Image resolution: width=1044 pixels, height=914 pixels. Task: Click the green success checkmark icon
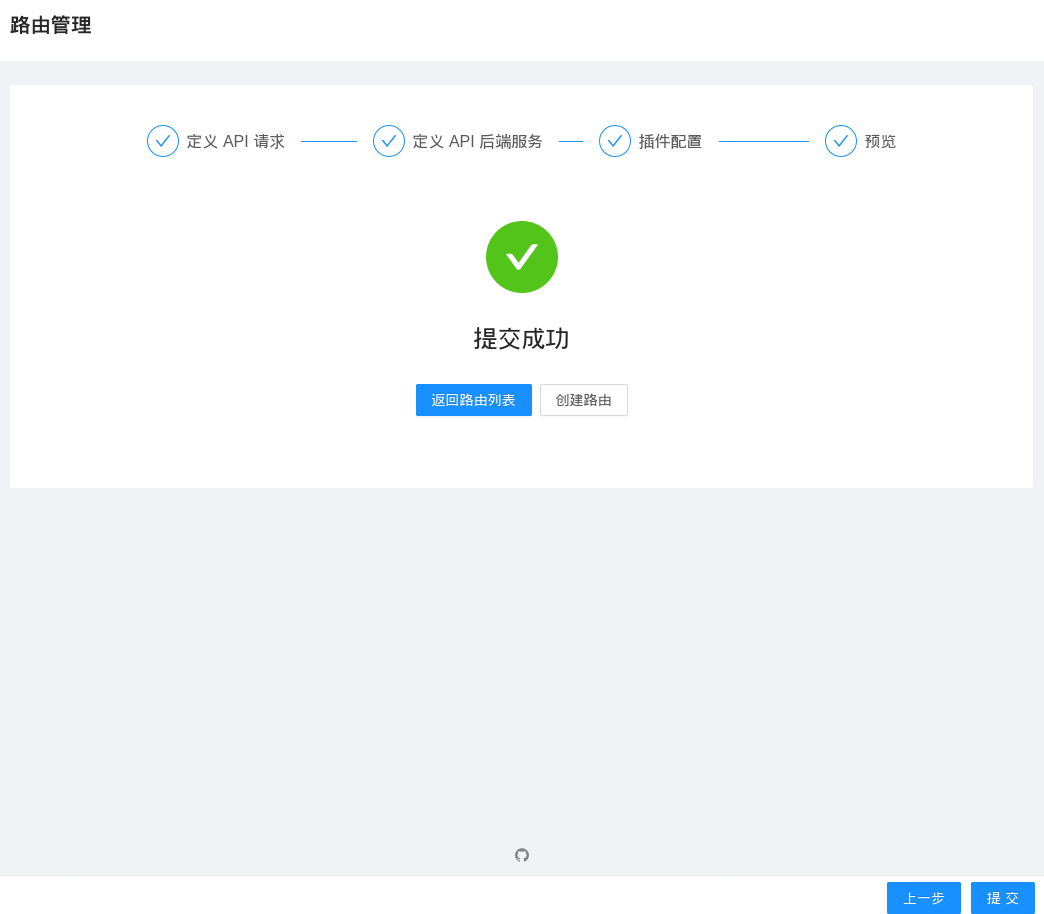(x=522, y=257)
